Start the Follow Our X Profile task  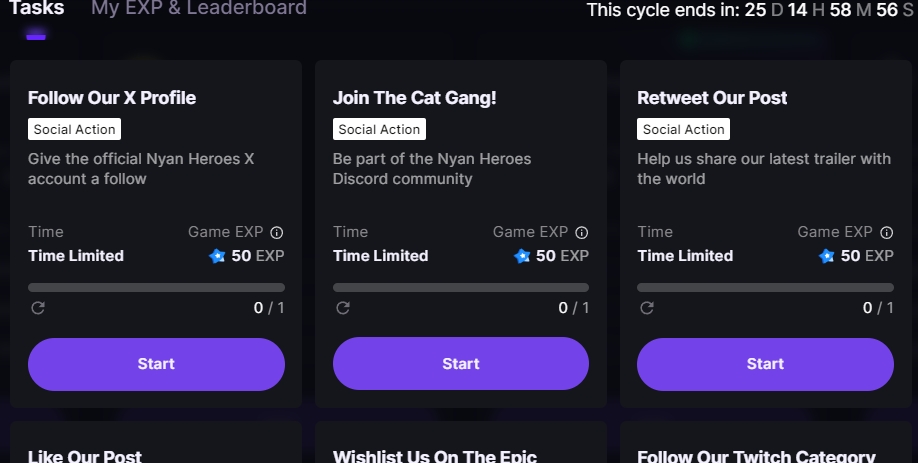pyautogui.click(x=156, y=364)
